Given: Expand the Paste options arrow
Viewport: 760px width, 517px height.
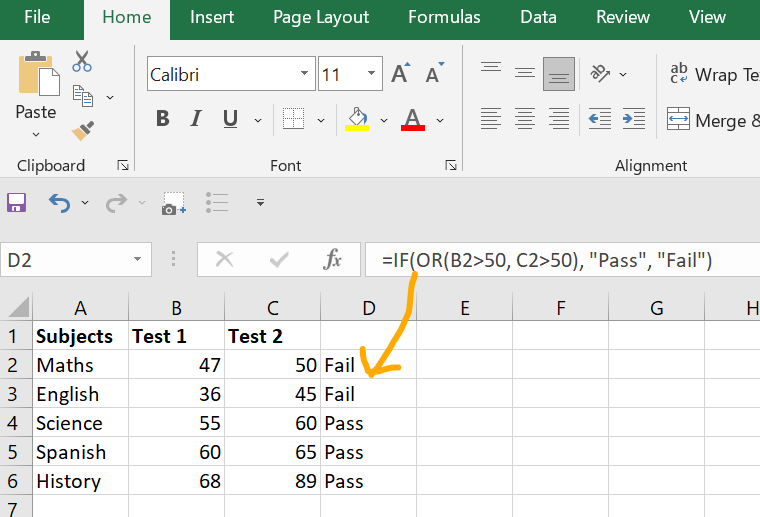Looking at the screenshot, I should 36,135.
